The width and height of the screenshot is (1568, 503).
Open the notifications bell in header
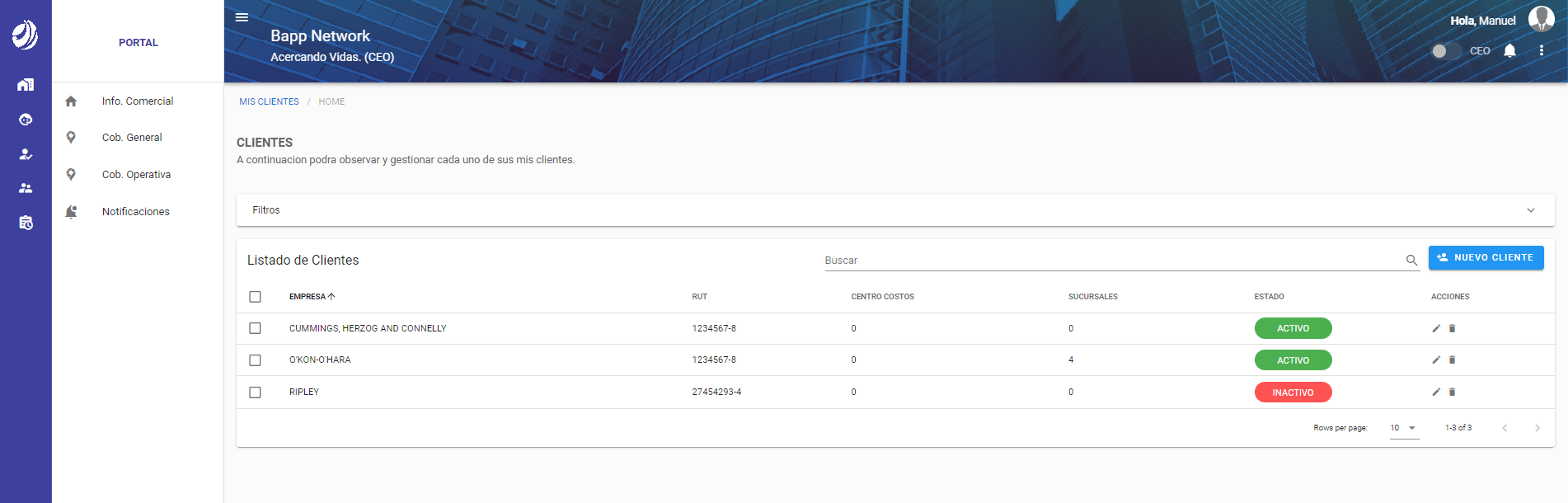[x=1509, y=51]
